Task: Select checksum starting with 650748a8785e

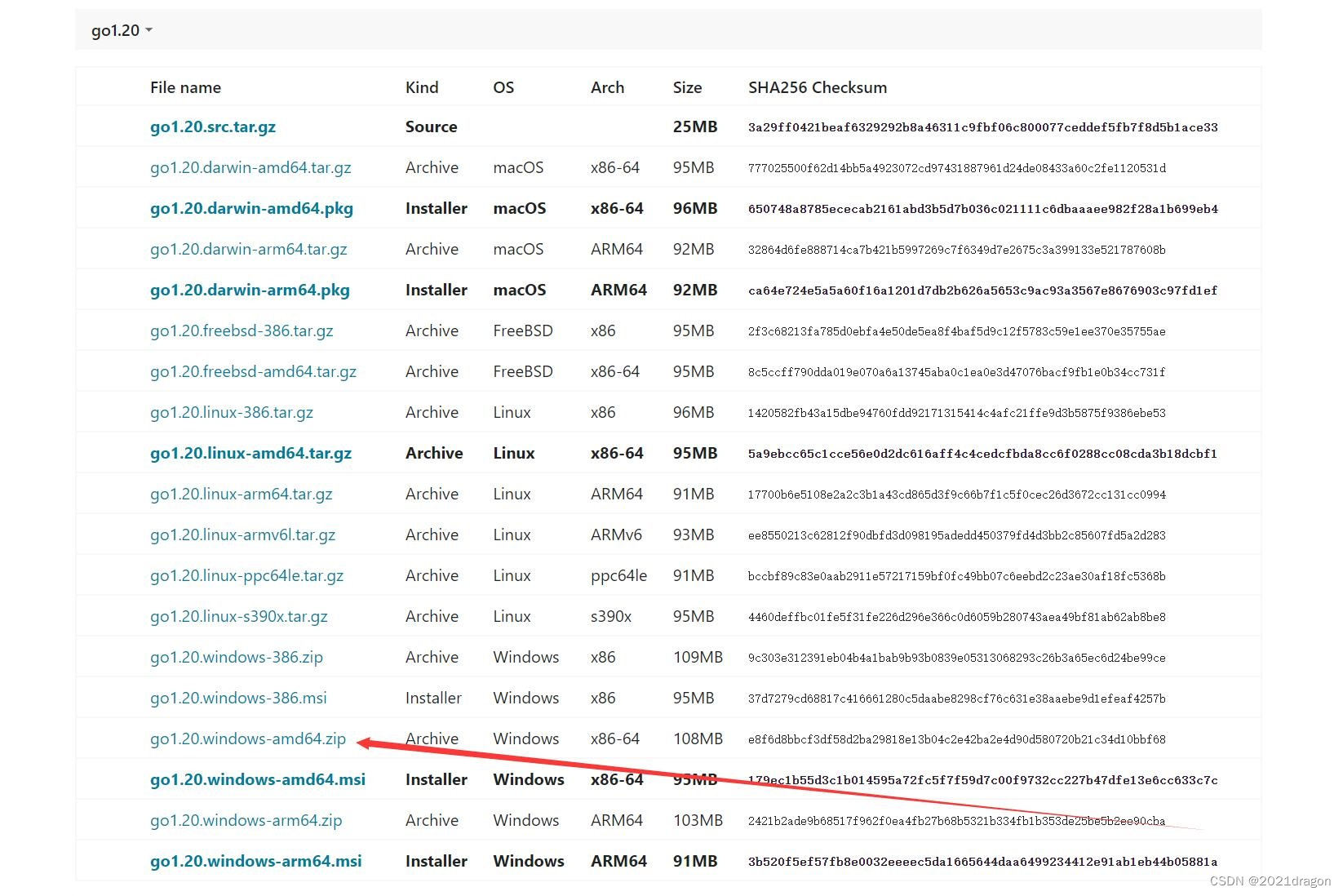Action: coord(983,209)
